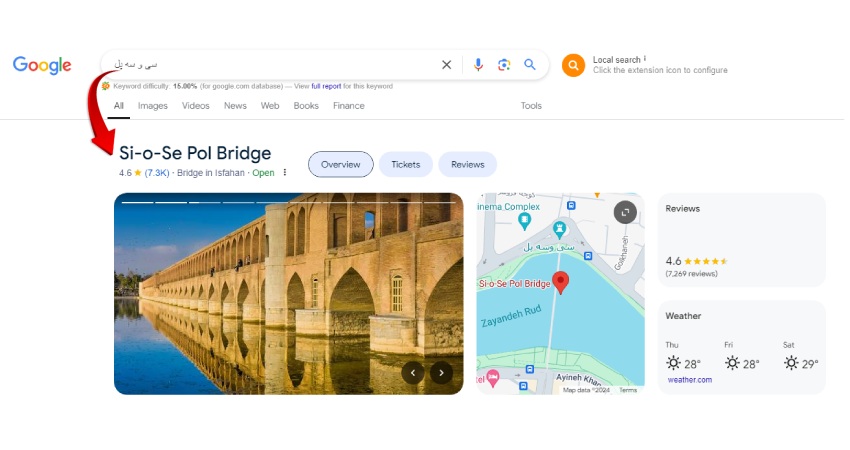Open the News results tab
The image size is (850, 450).
235,106
